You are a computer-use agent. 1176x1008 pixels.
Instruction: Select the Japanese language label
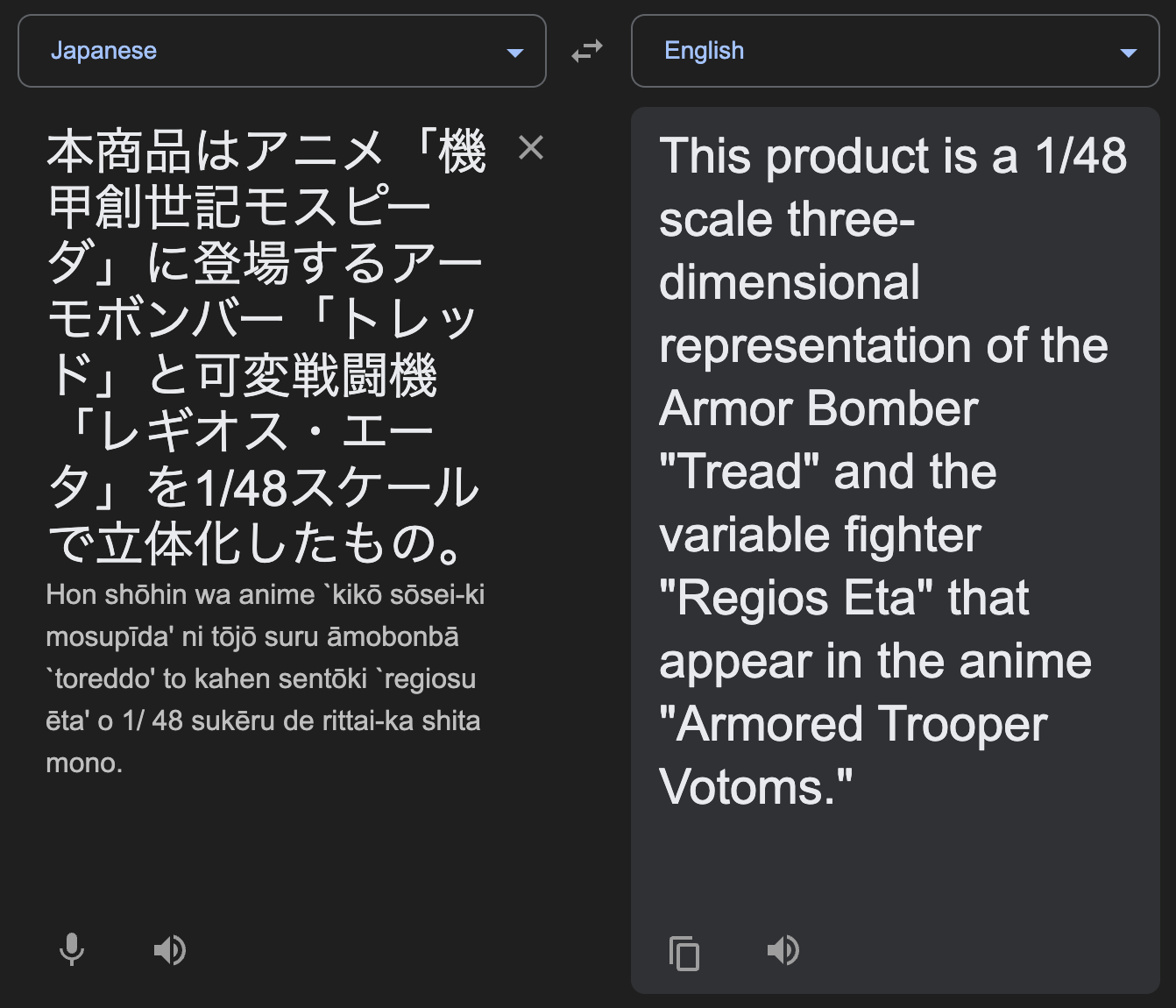pos(103,51)
